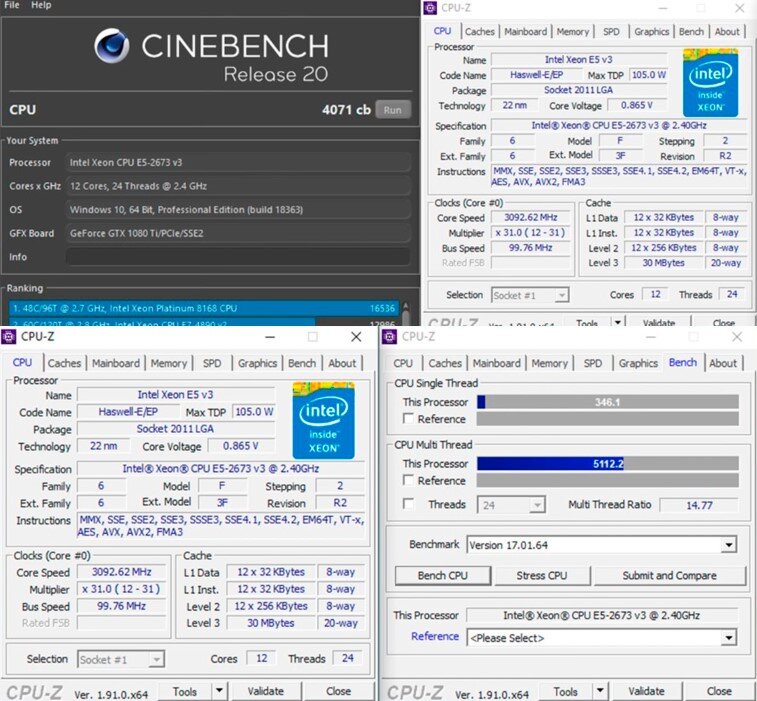The height and width of the screenshot is (701, 757).
Task: Click the Intel Xeon logo in bottom-left CPU-Z
Action: [x=323, y=421]
